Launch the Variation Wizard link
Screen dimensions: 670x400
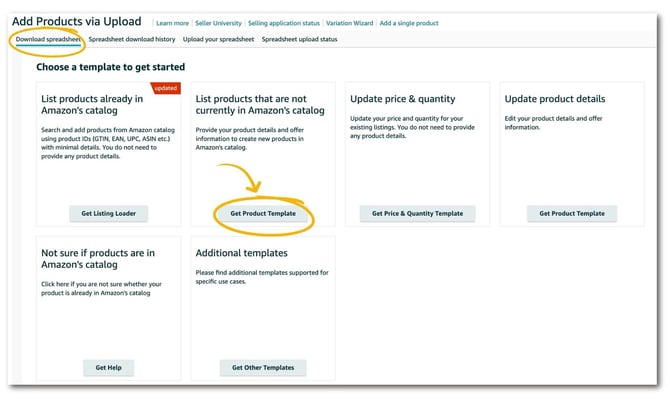tap(350, 23)
